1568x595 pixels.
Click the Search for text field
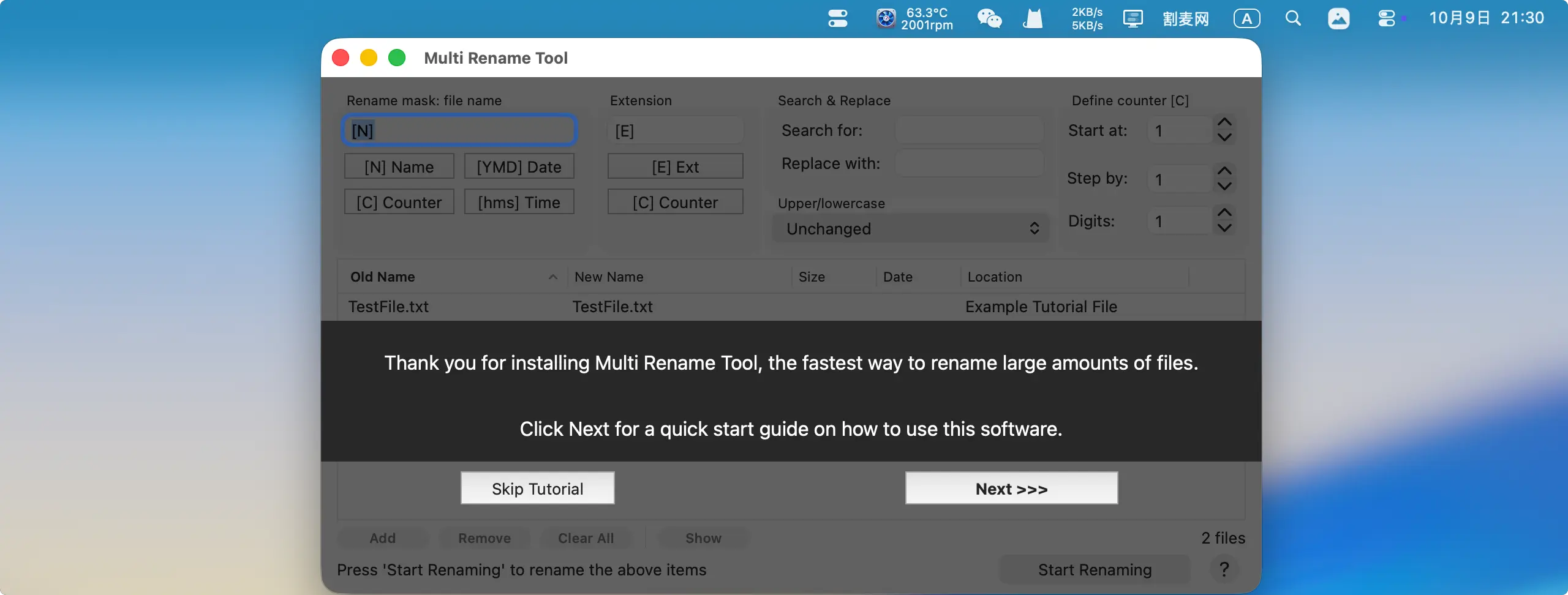click(969, 130)
